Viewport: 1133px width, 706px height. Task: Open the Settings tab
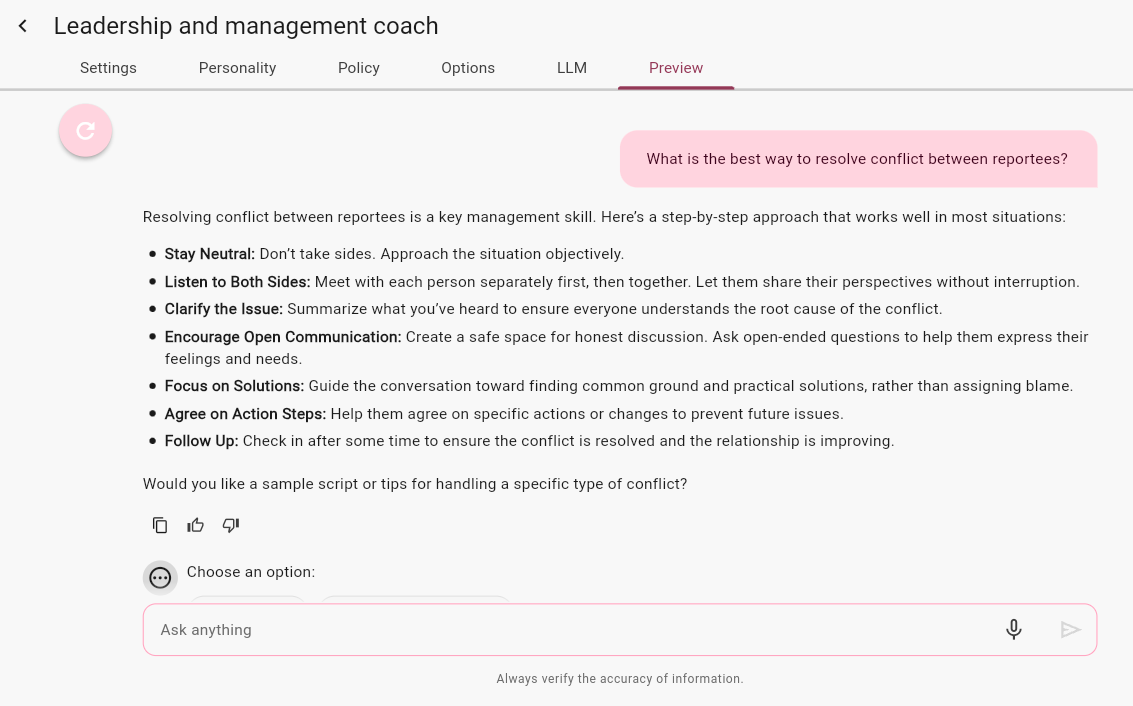[x=108, y=68]
